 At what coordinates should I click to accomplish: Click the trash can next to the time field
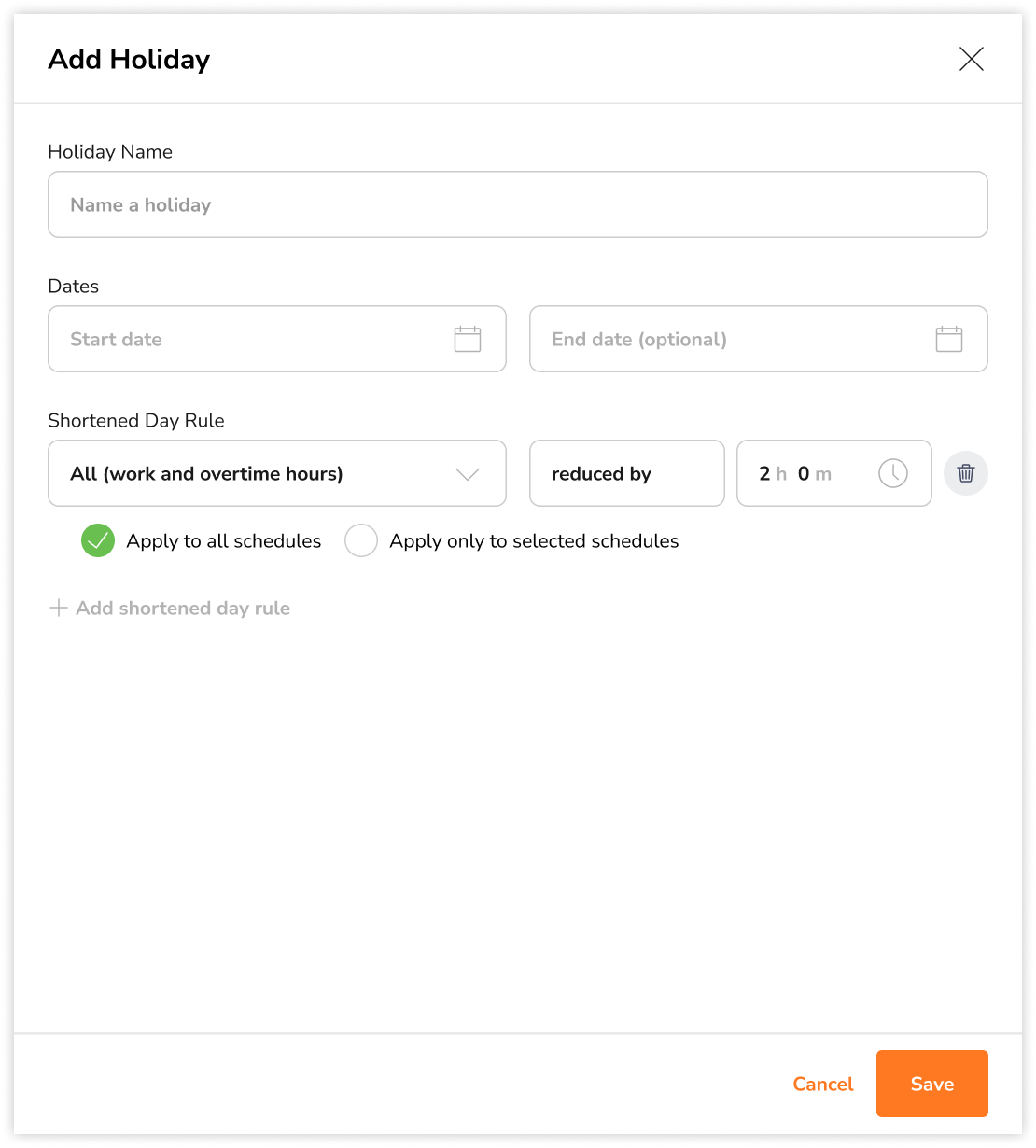tap(966, 473)
